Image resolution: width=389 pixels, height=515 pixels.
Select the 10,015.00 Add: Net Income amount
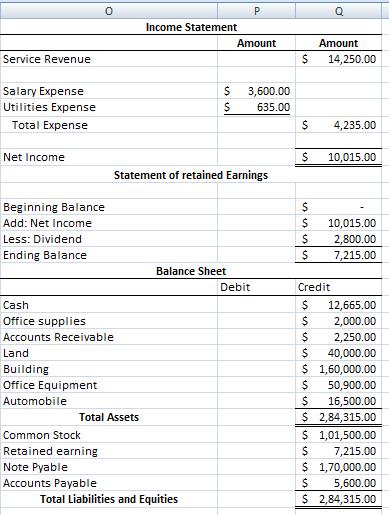[338, 223]
